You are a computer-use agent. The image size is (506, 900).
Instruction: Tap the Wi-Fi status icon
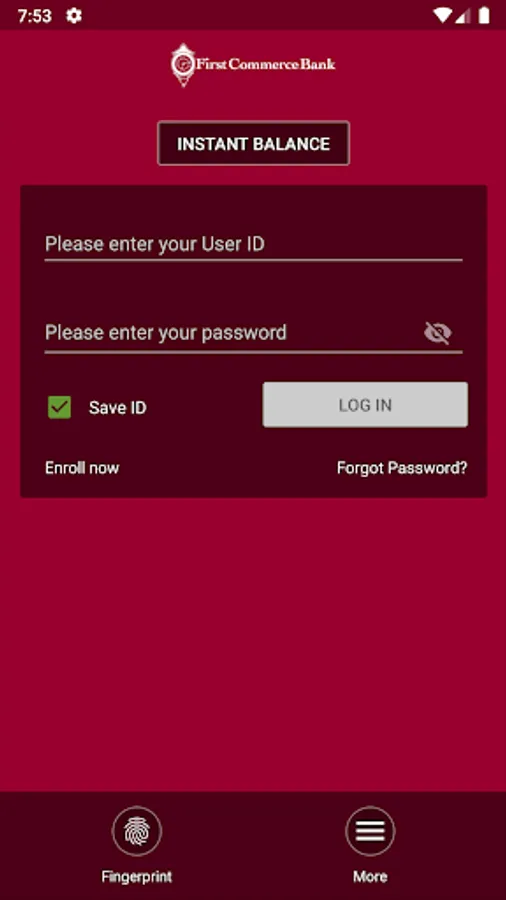click(x=442, y=15)
